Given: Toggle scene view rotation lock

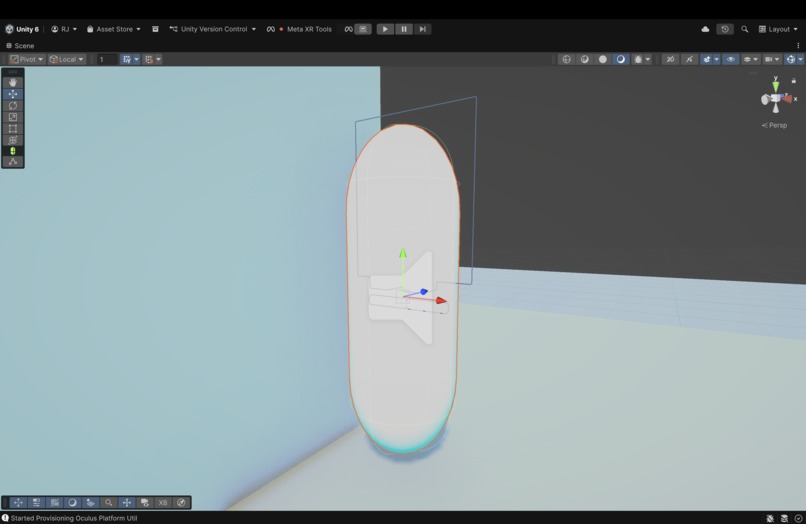Looking at the screenshot, I should (794, 81).
